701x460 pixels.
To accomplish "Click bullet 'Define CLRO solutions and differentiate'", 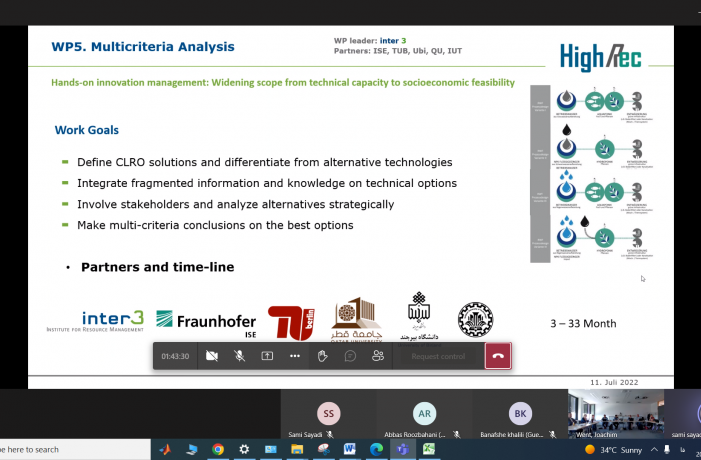I will (x=265, y=162).
